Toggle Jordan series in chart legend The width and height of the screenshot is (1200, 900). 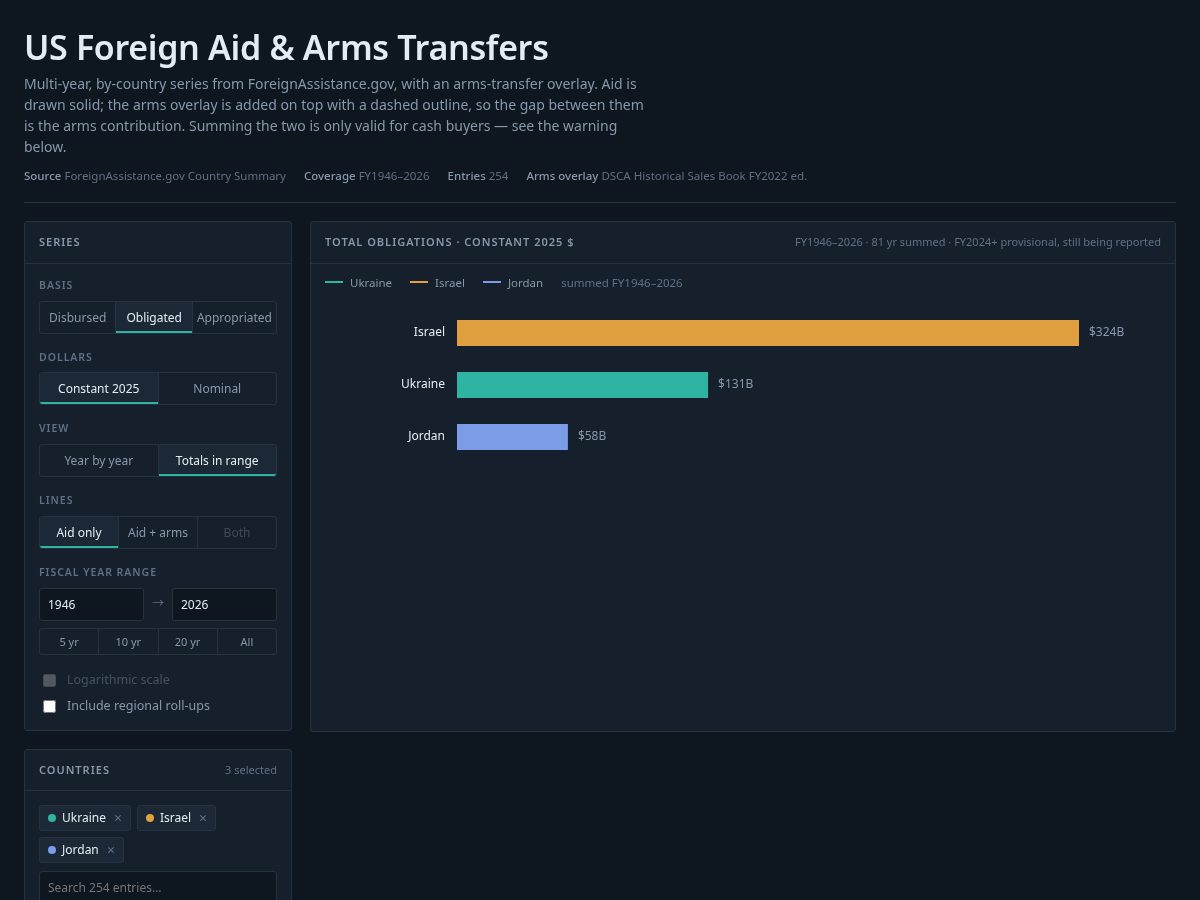(513, 283)
